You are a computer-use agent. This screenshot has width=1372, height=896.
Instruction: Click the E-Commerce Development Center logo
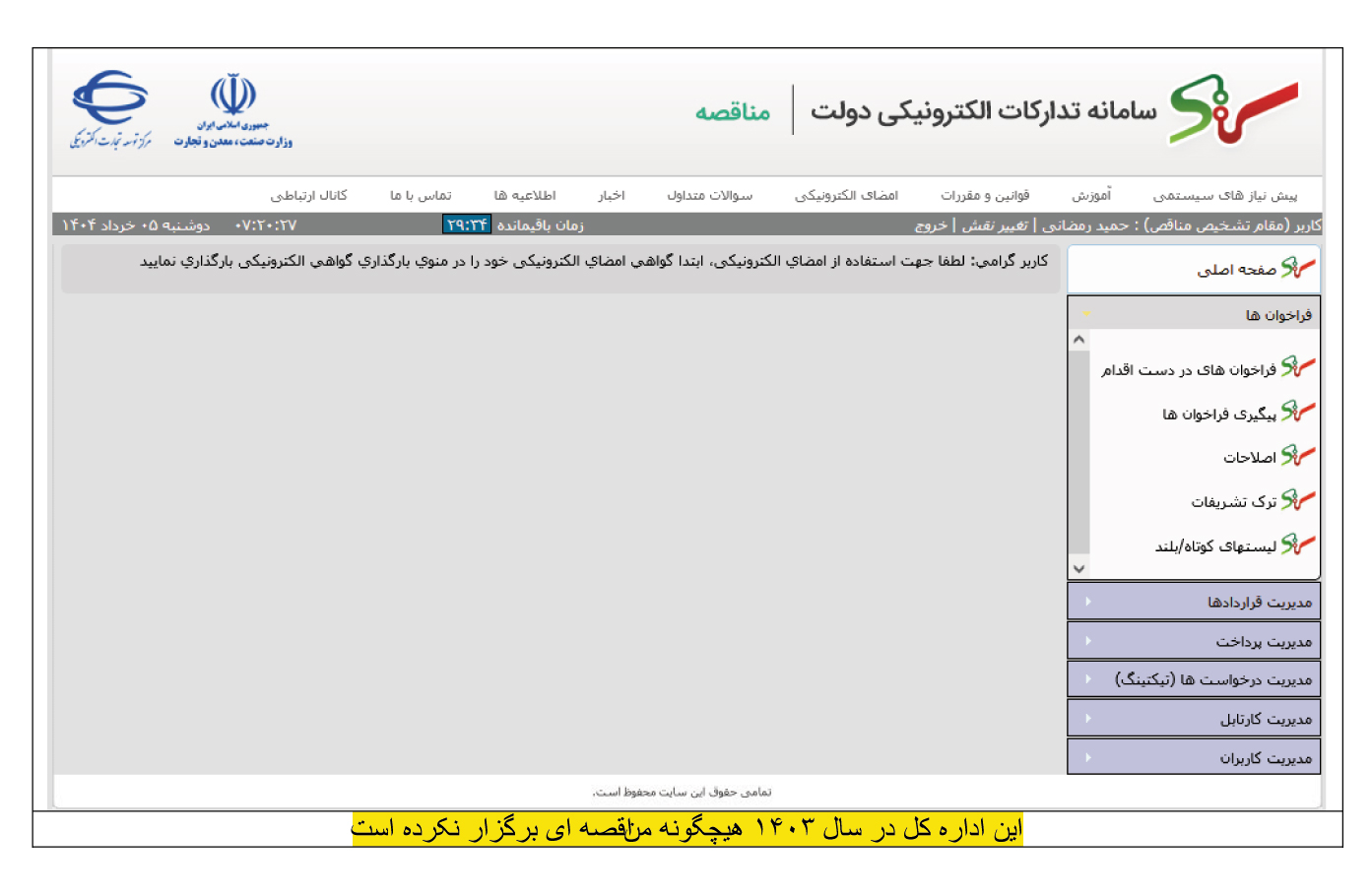tap(110, 109)
